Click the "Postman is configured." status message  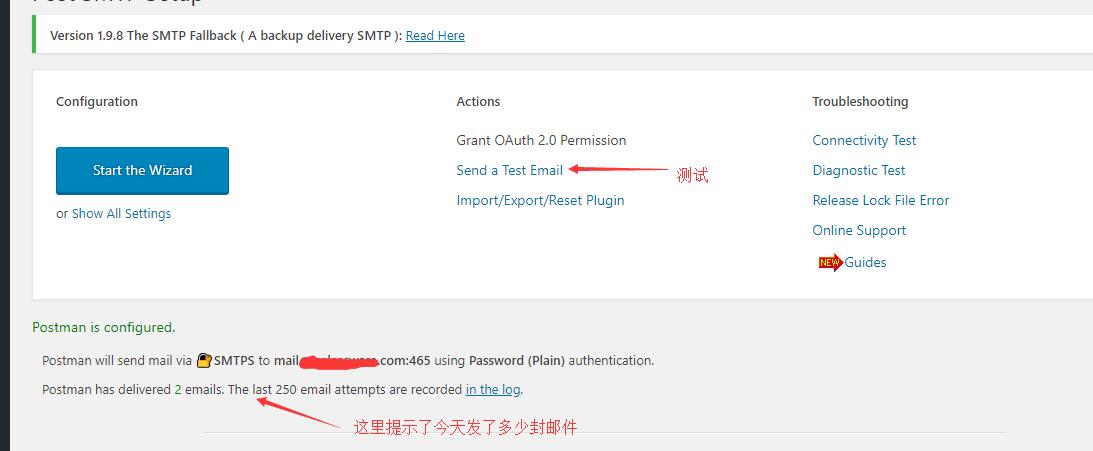point(103,328)
